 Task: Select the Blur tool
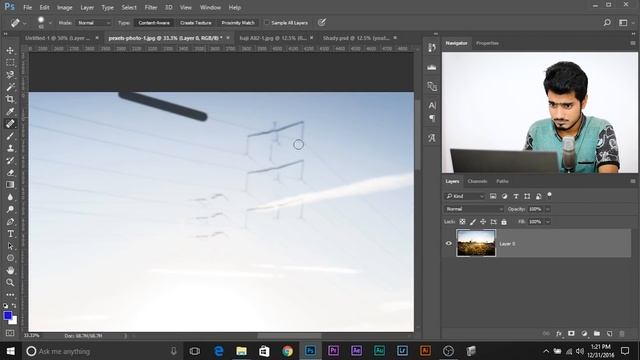tap(10, 197)
